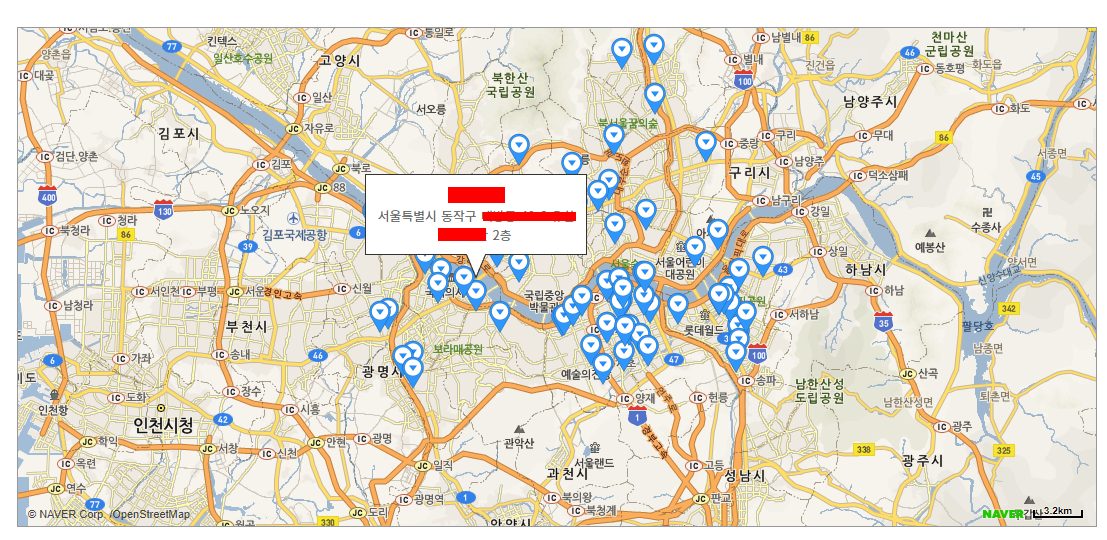The width and height of the screenshot is (1107, 540).
Task: Click the marker below 북서울꿈의숲 label
Action: click(614, 137)
